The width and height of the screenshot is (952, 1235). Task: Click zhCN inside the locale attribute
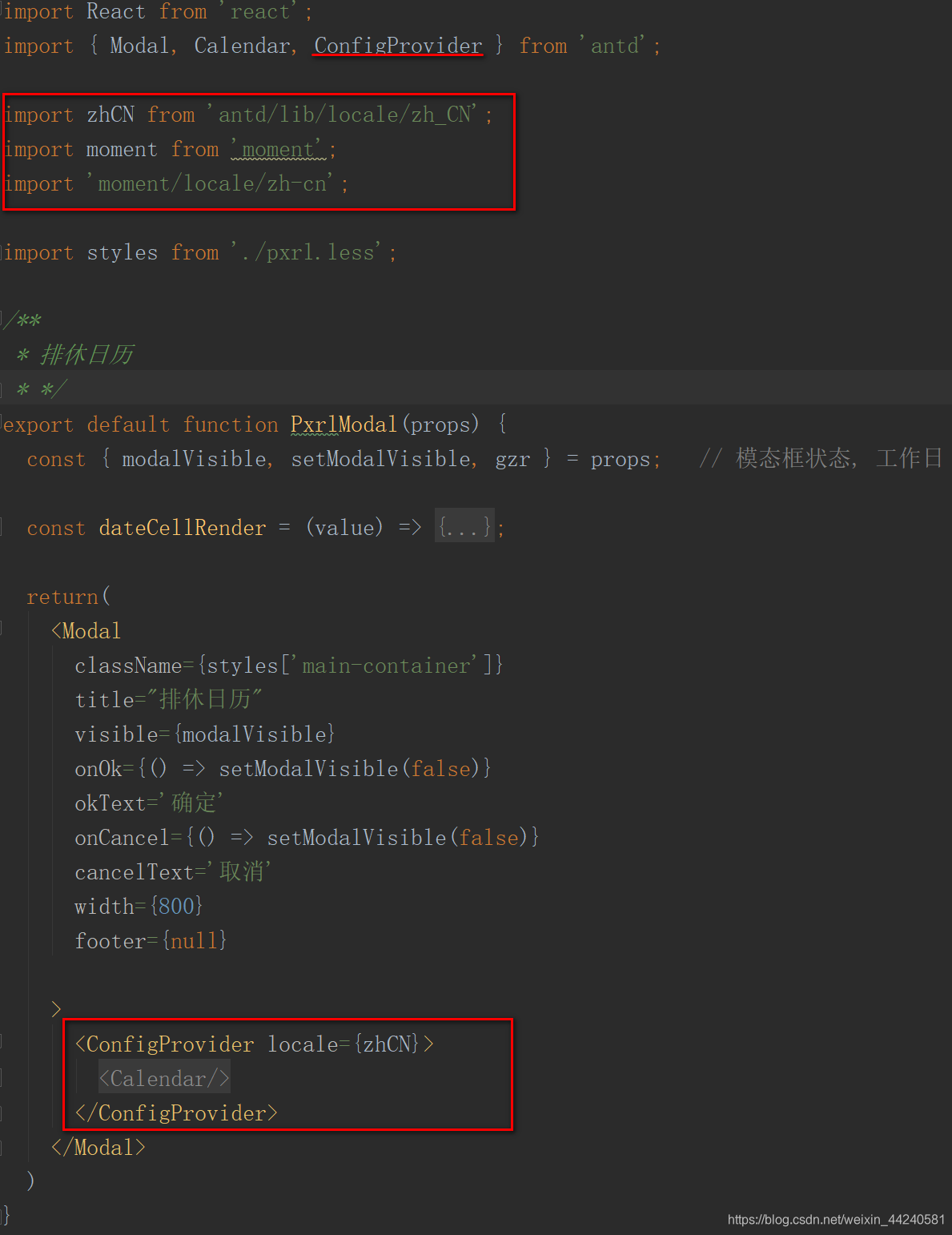[387, 1044]
